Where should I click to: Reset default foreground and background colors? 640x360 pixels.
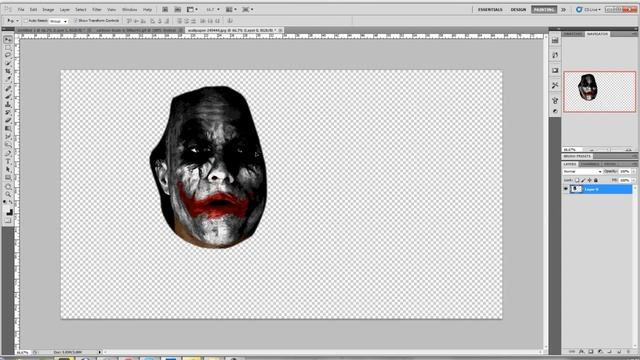(x=5, y=202)
